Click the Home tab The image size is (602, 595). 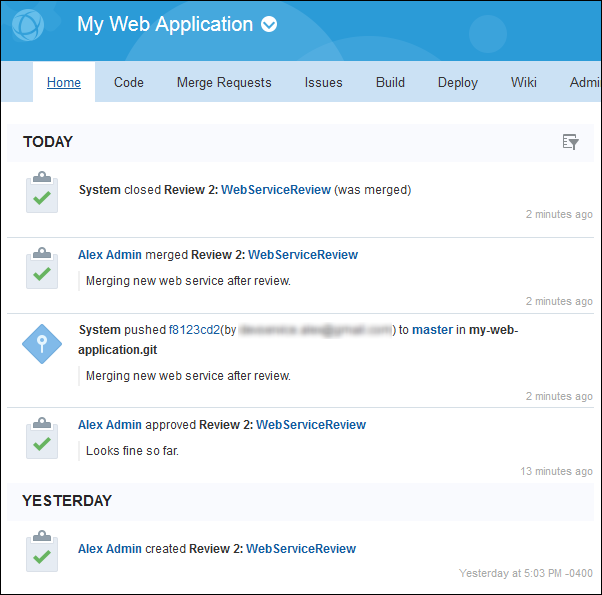click(64, 83)
